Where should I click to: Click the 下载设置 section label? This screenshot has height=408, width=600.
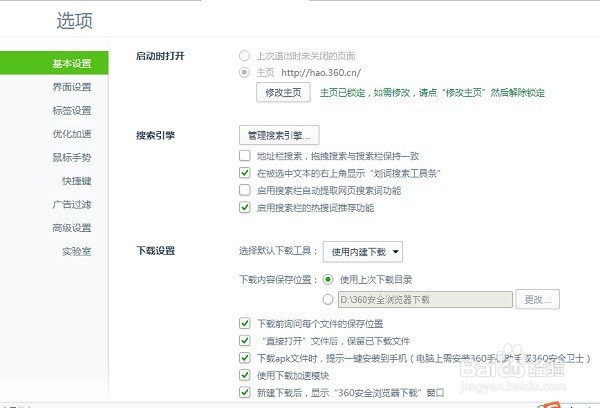coord(155,251)
